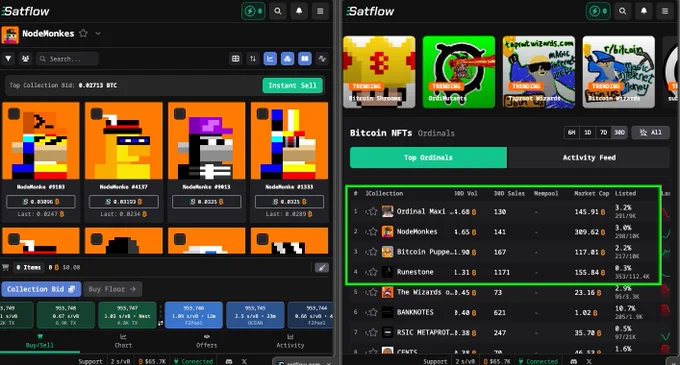
Task: Click the Instant Sell button
Action: (x=292, y=85)
